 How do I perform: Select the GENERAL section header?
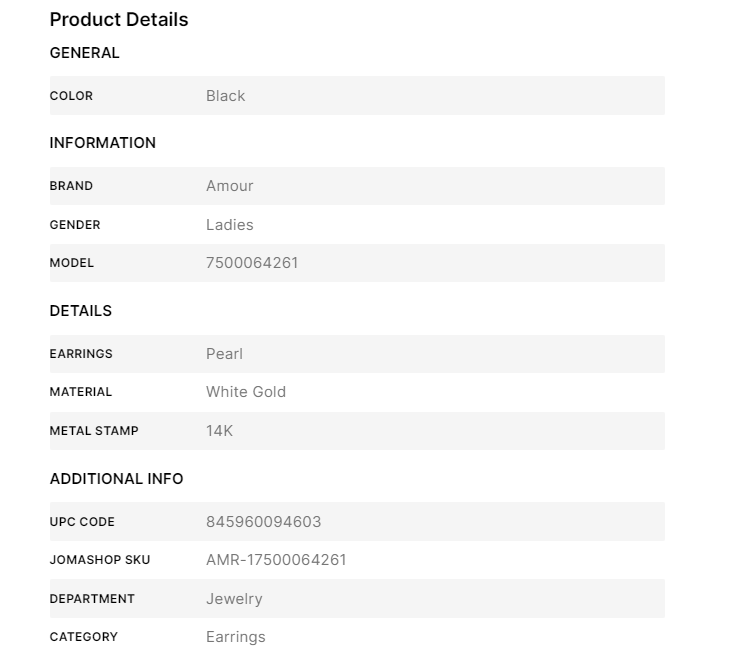(84, 53)
